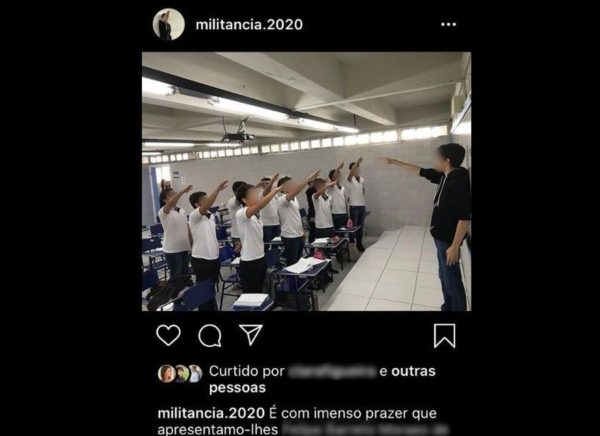600x436 pixels.
Task: Tap the Curtido por likes label
Action: tap(247, 371)
